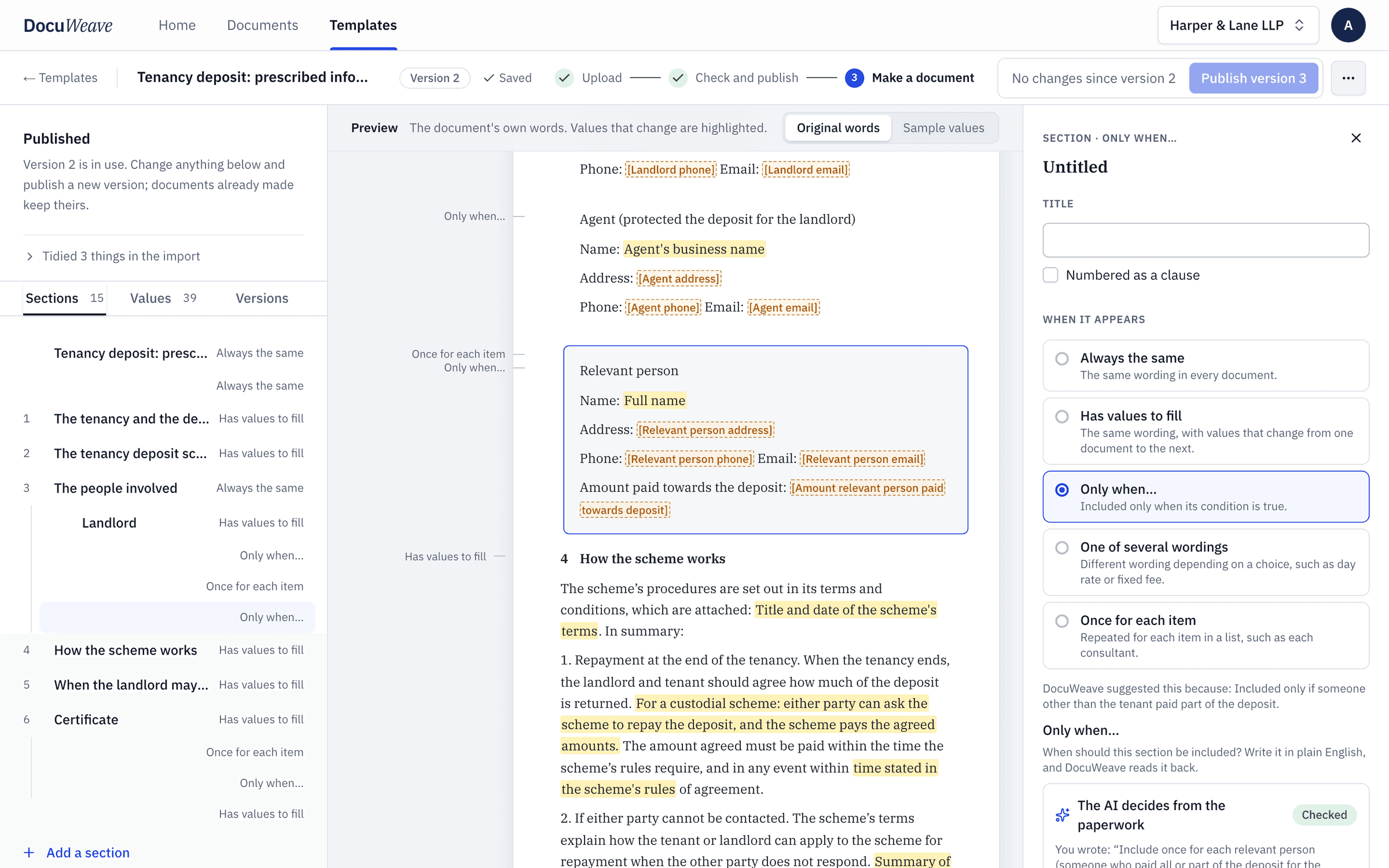Viewport: 1389px width, 868px height.
Task: Click the DocuWeave logo
Action: pyautogui.click(x=68, y=25)
